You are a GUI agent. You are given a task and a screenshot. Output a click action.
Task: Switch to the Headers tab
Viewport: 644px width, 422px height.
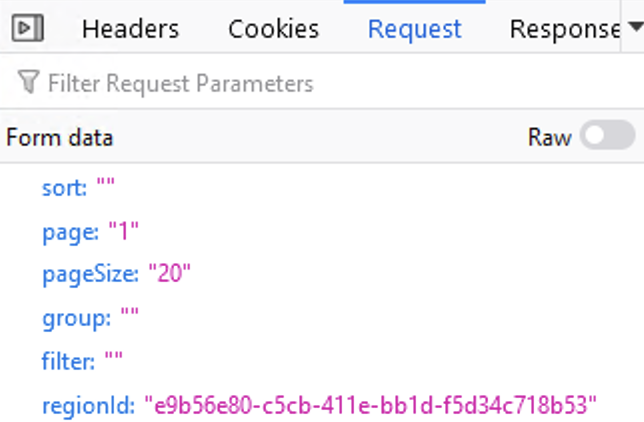tap(130, 29)
